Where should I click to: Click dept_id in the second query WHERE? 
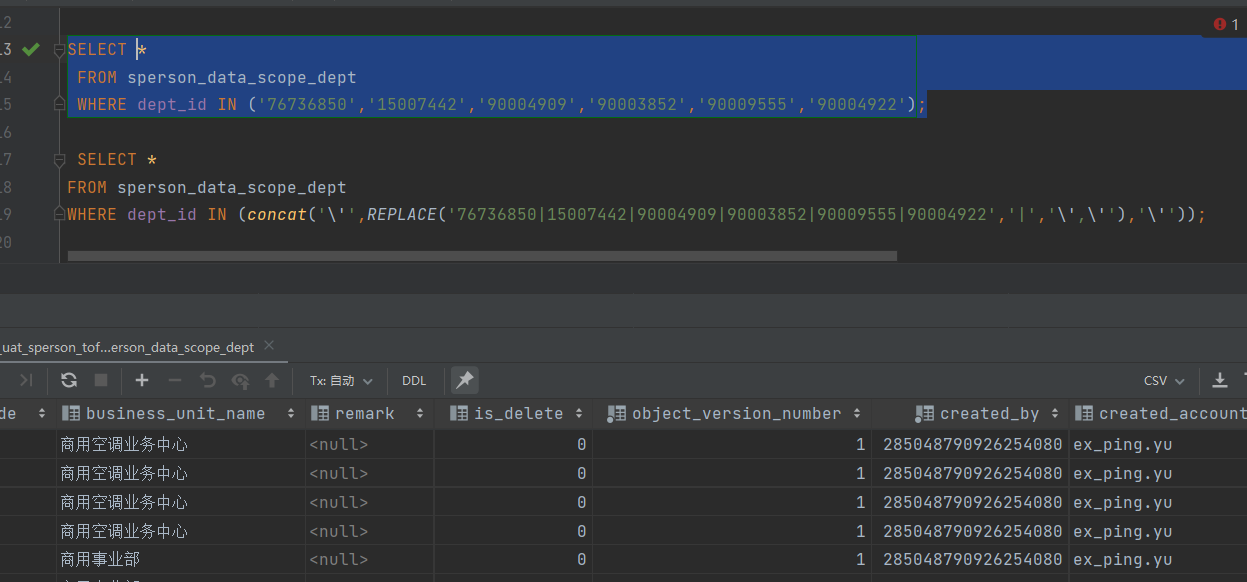[x=162, y=214]
